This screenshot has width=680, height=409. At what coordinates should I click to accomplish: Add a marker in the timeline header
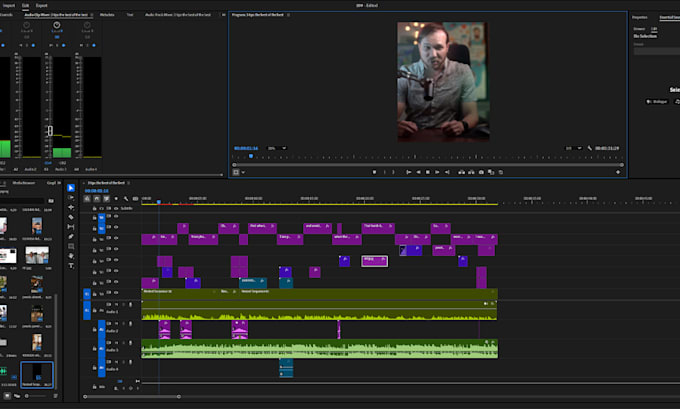(x=116, y=199)
